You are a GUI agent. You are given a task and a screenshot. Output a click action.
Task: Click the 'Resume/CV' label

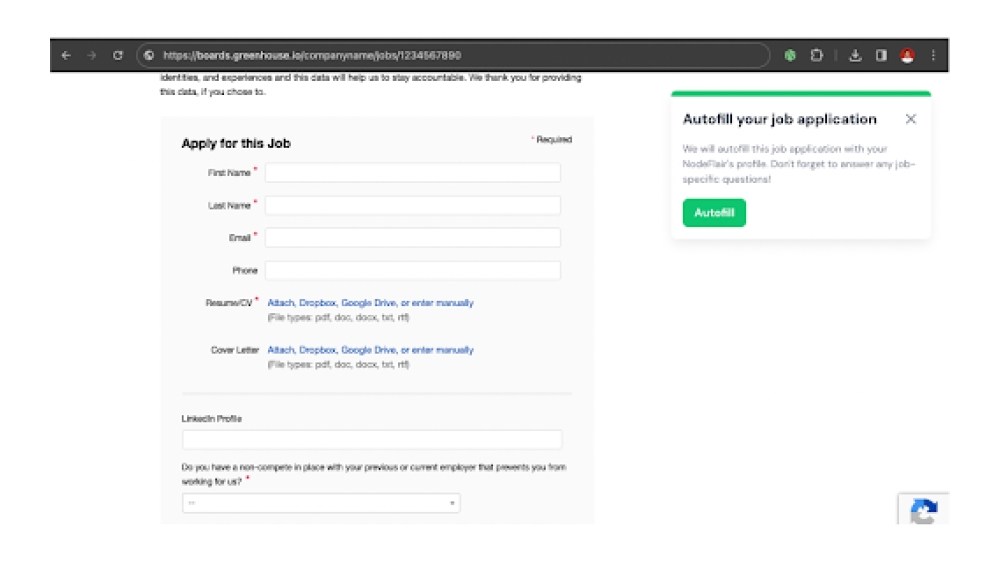[x=229, y=303]
